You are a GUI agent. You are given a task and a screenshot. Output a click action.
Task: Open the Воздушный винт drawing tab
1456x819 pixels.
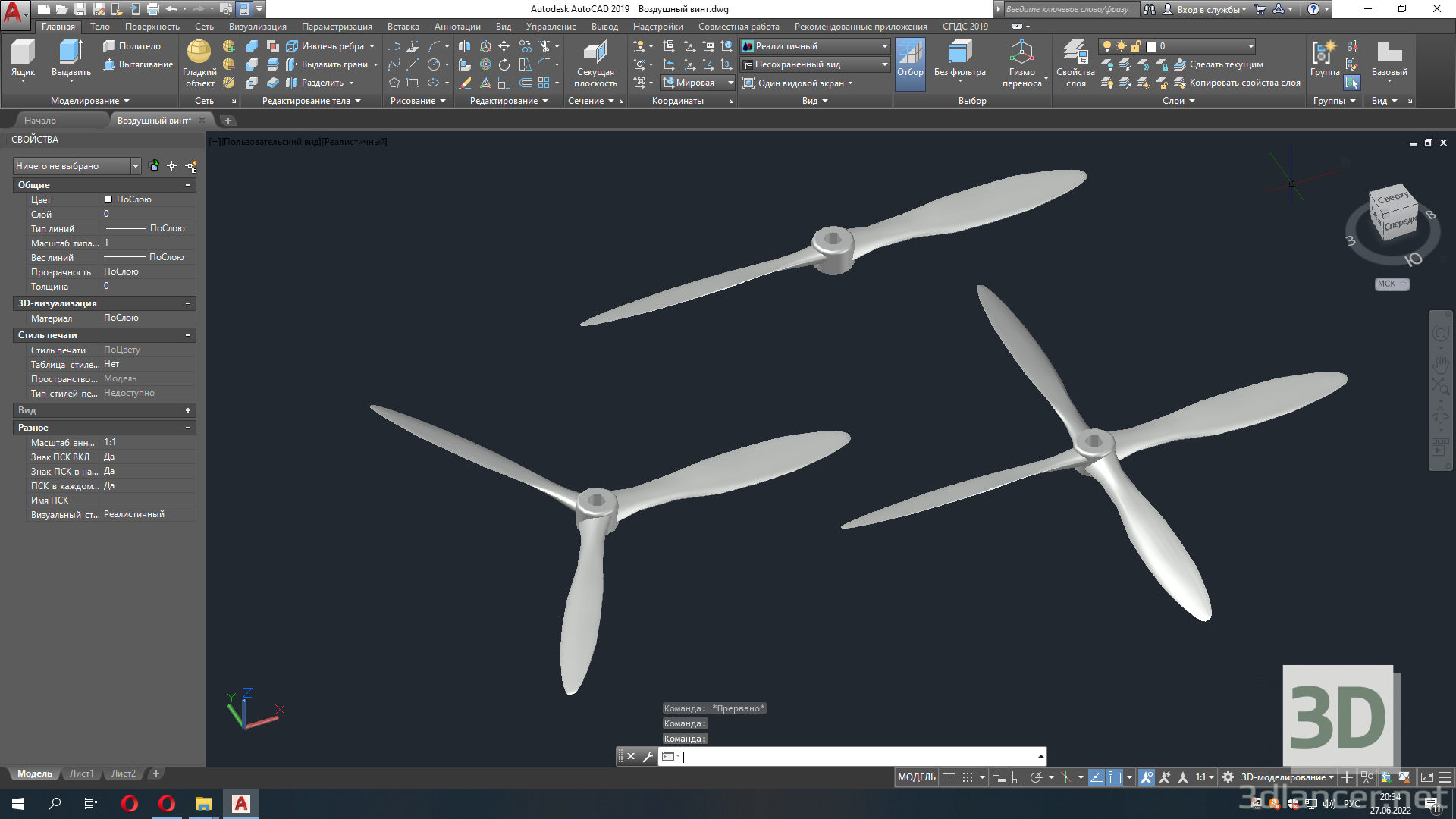(x=155, y=120)
